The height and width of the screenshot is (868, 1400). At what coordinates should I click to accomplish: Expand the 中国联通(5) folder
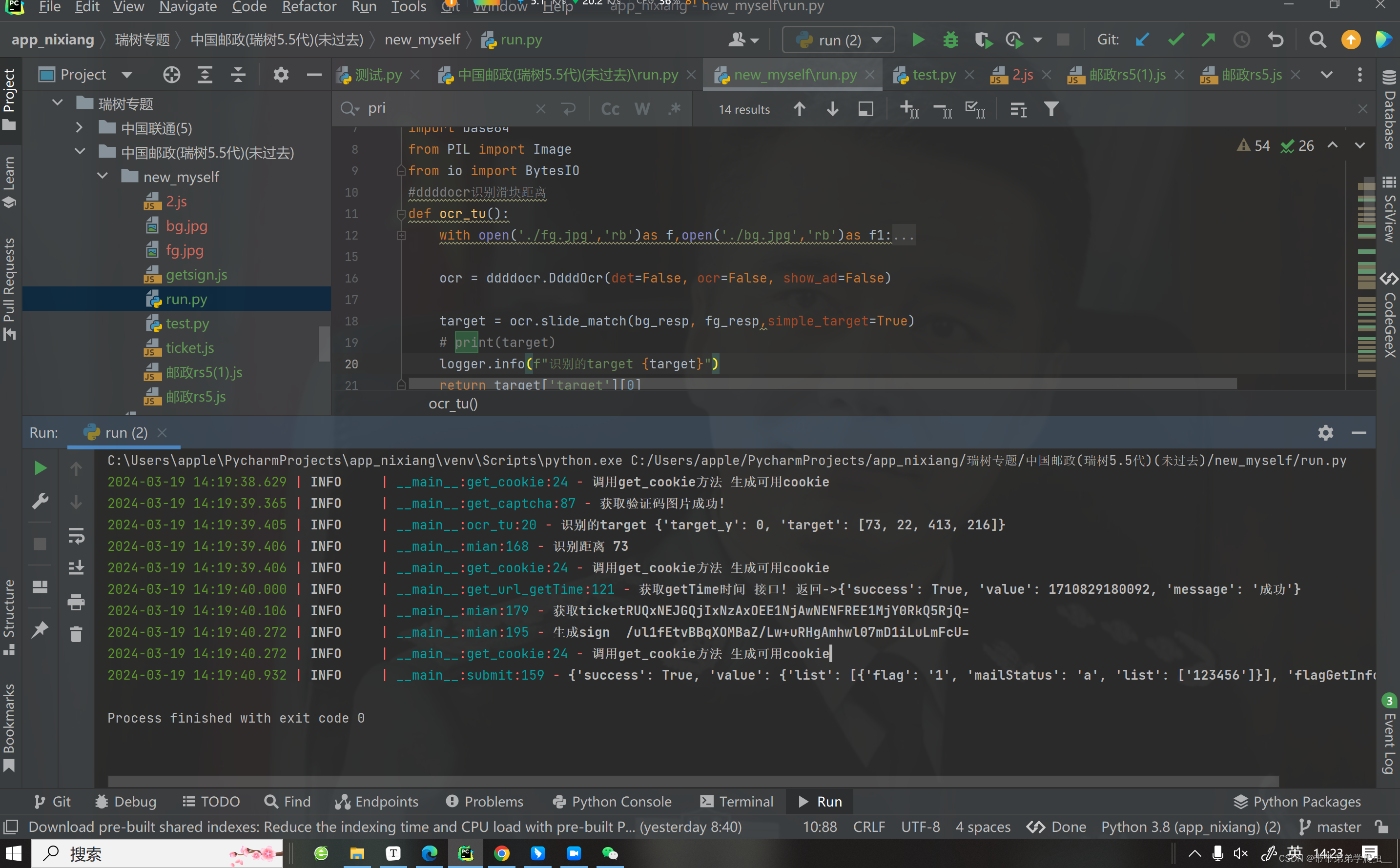[80, 128]
